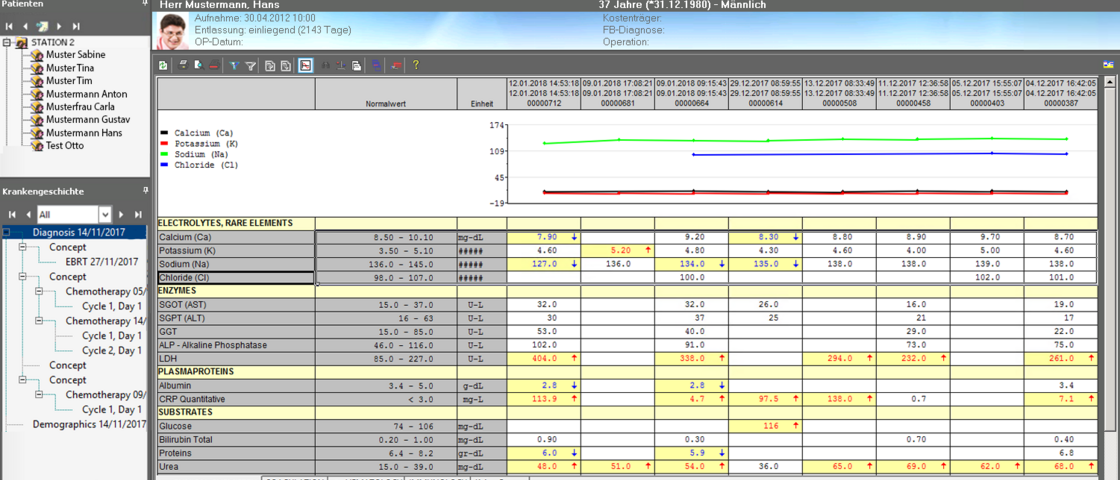
Task: Select patient Mustermann Hans
Action: point(84,133)
